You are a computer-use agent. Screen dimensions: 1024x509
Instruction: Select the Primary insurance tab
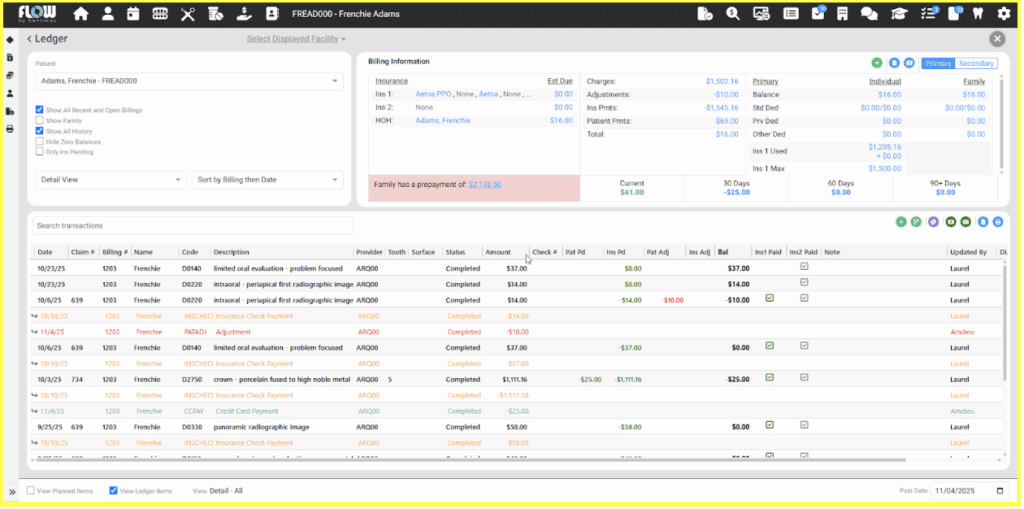938,63
